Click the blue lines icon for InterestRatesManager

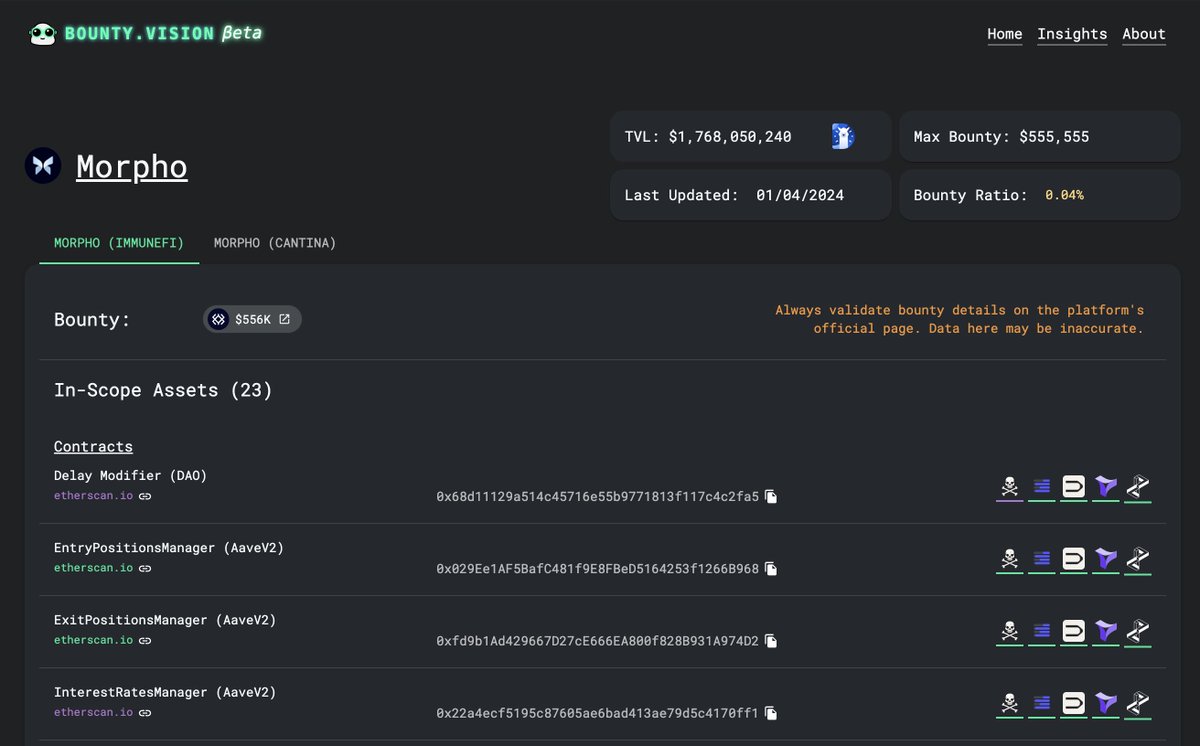pos(1042,703)
